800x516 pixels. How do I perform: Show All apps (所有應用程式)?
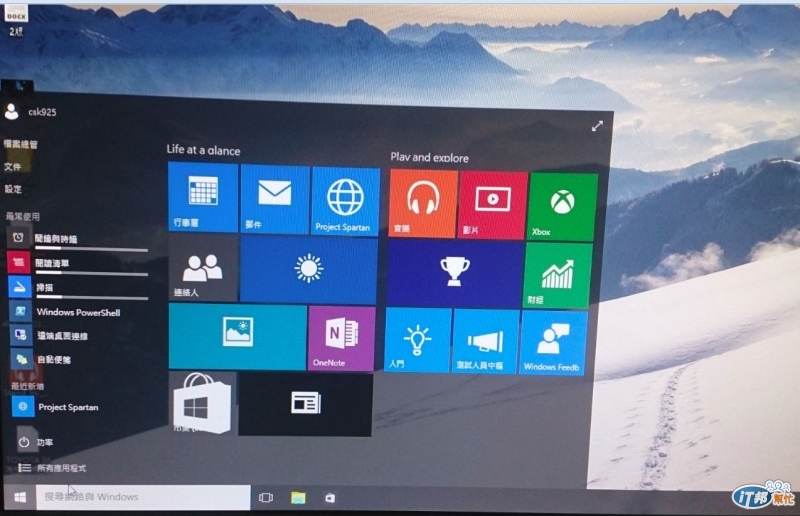[x=52, y=468]
